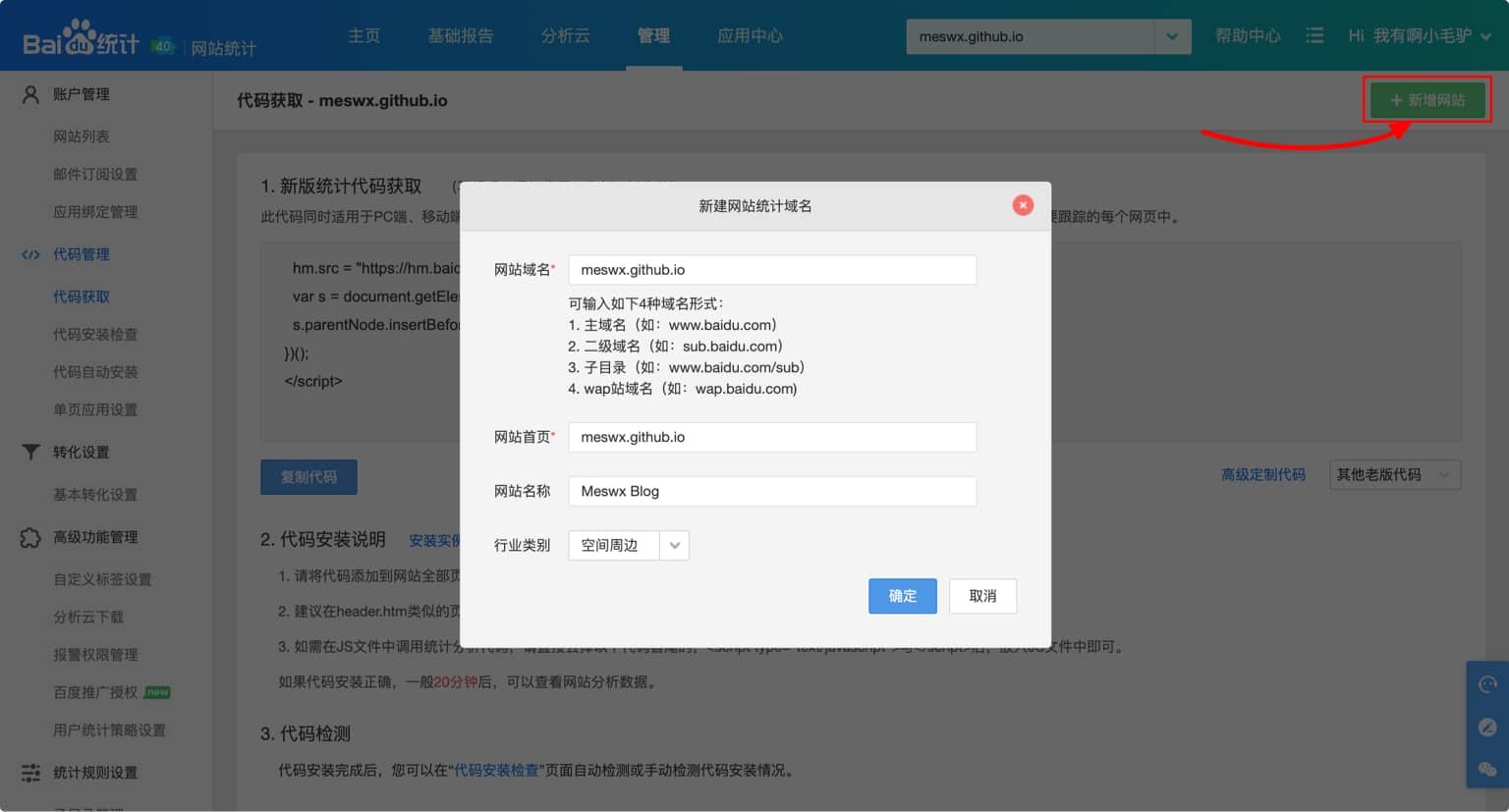Click the 代码管理 section header
The image size is (1509, 812).
click(x=82, y=254)
